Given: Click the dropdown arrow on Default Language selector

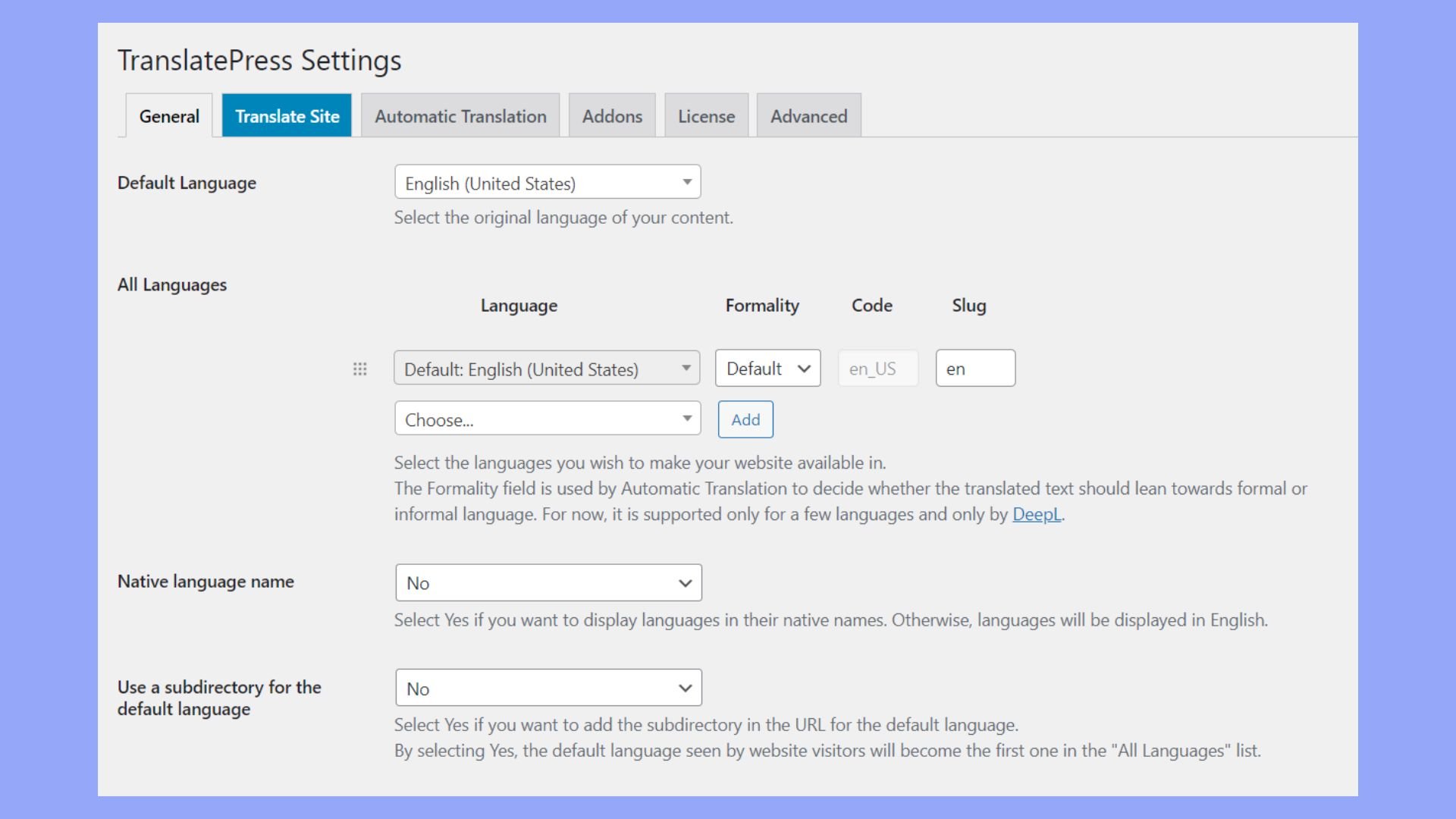Looking at the screenshot, I should [x=686, y=182].
